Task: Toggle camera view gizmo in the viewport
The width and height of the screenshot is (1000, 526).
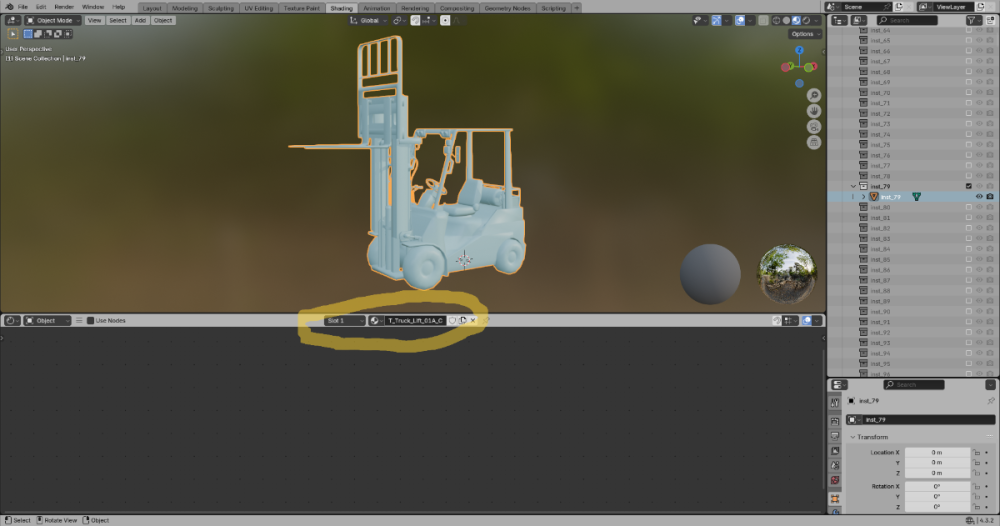Action: coord(814,126)
